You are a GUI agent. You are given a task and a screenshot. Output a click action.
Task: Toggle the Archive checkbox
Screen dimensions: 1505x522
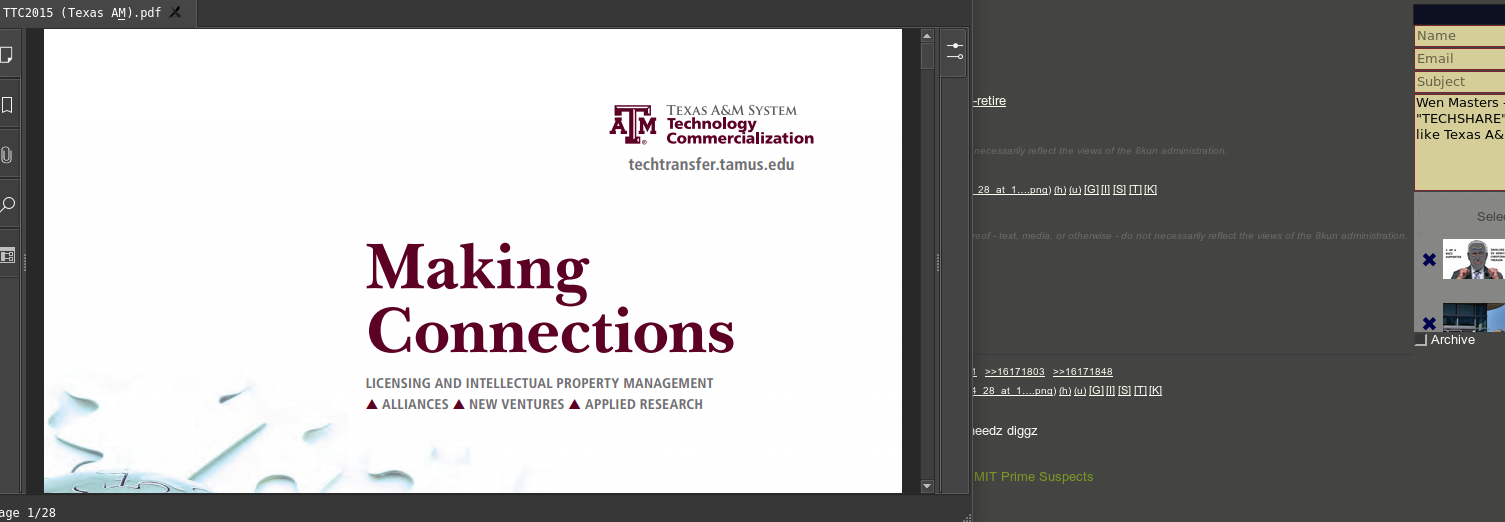tap(1421, 341)
